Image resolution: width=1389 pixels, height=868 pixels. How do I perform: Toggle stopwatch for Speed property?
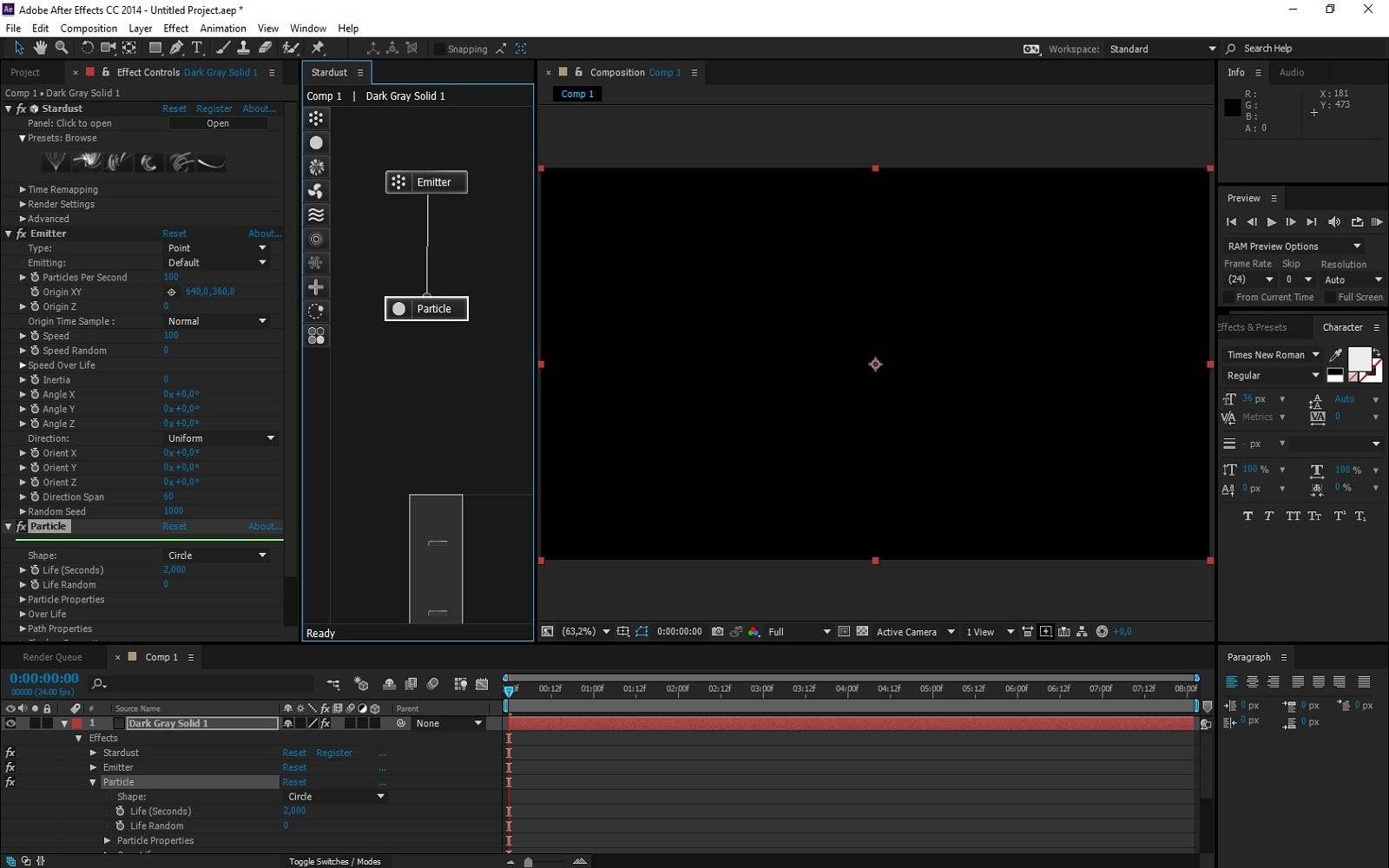[35, 336]
